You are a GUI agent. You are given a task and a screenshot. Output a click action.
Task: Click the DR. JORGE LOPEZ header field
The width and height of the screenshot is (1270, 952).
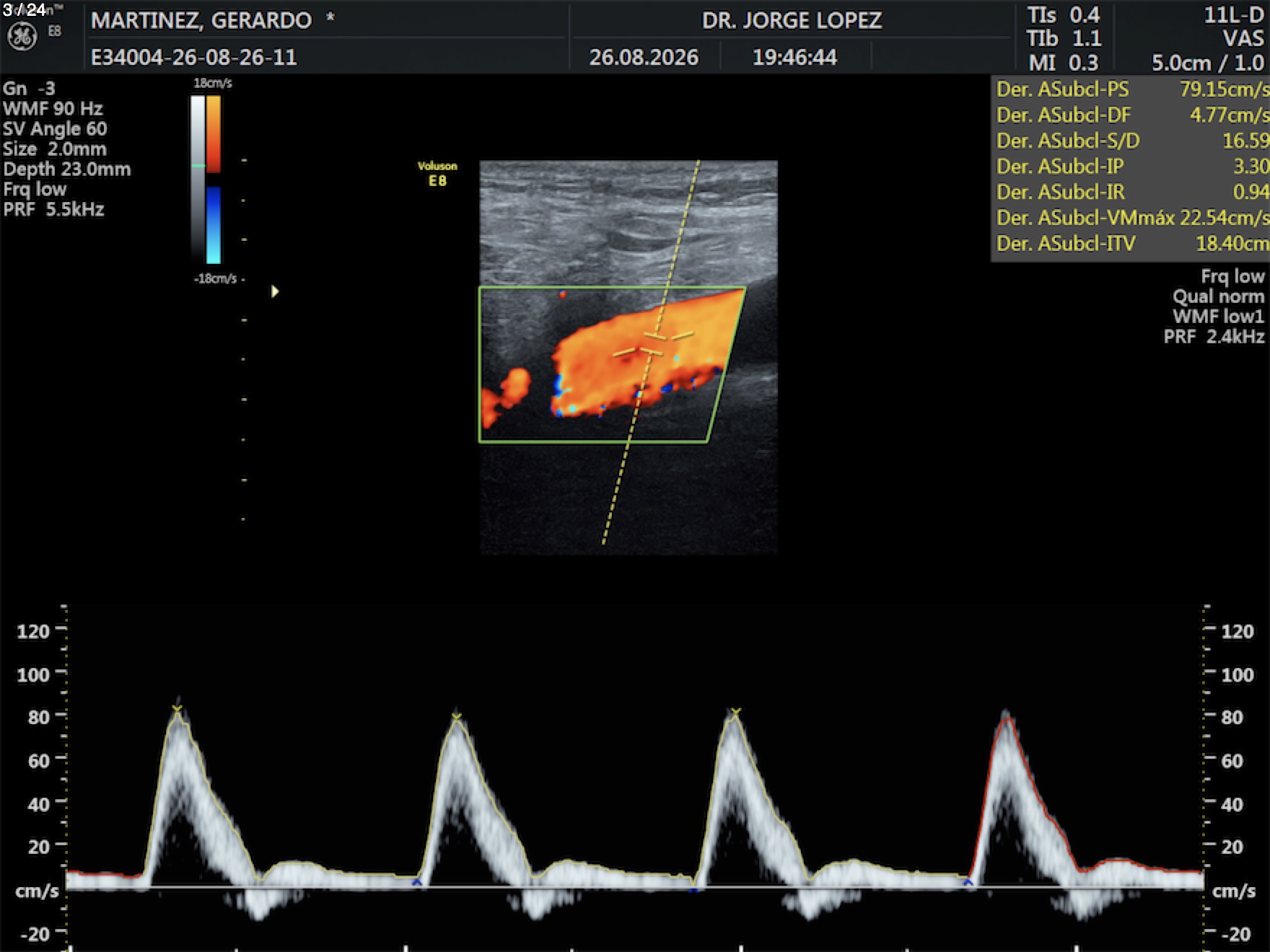click(x=792, y=20)
